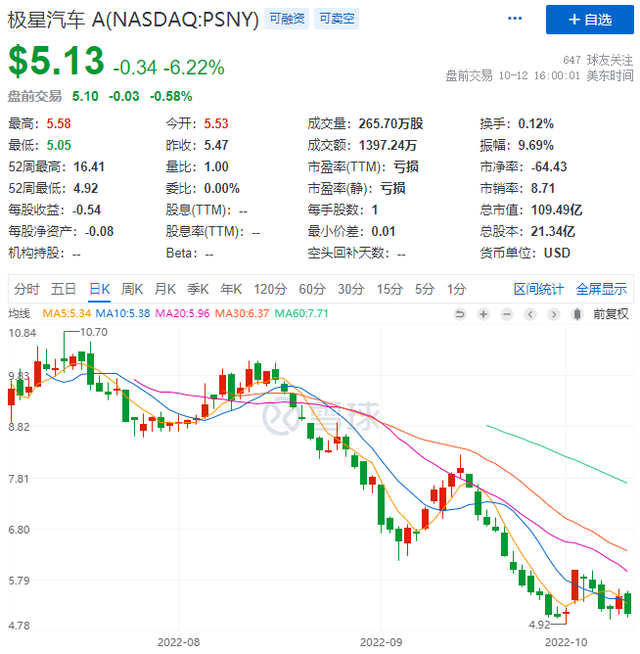Click the 货币单位 value USD
This screenshot has height=654, width=640.
click(557, 253)
